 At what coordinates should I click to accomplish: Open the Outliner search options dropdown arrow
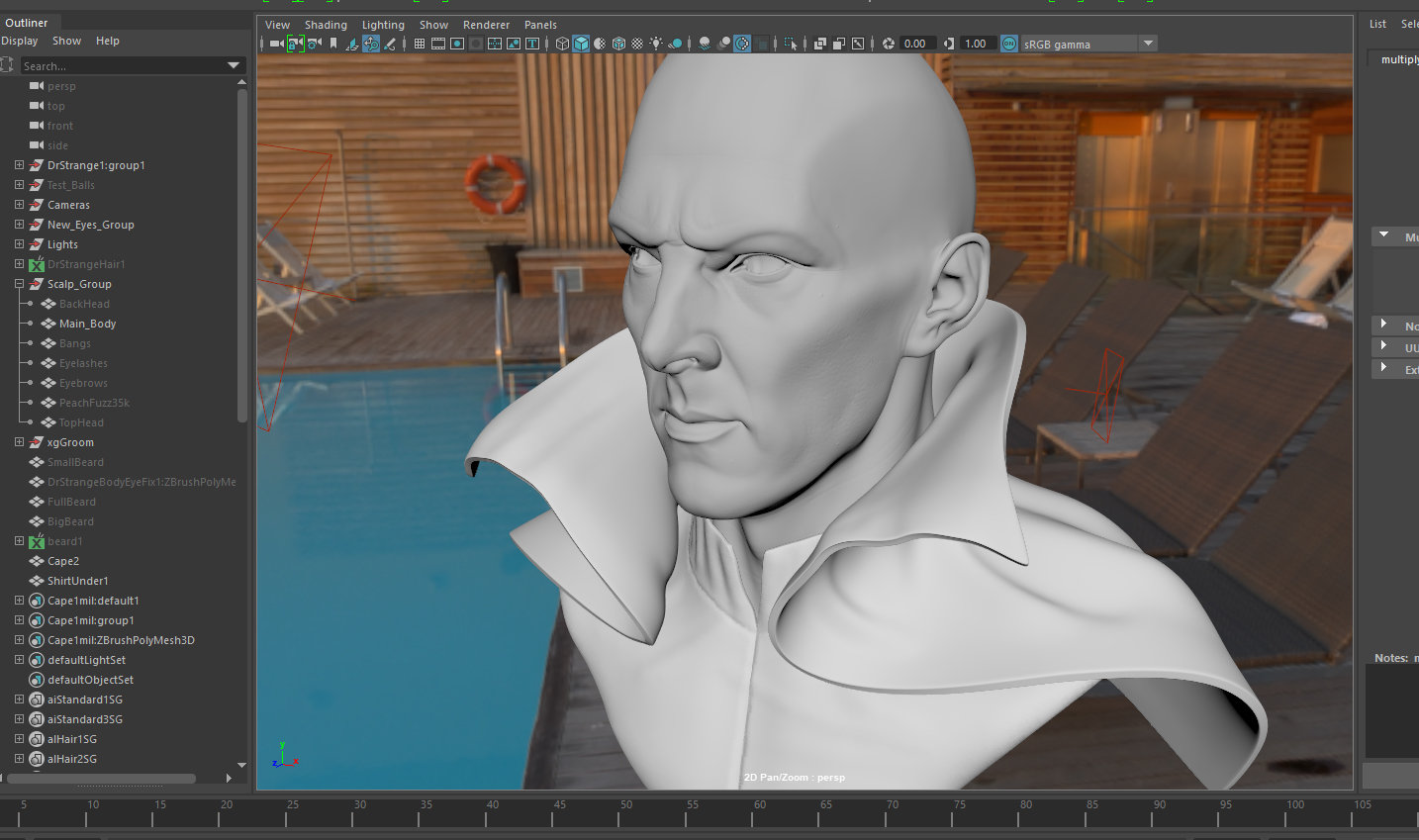click(234, 65)
